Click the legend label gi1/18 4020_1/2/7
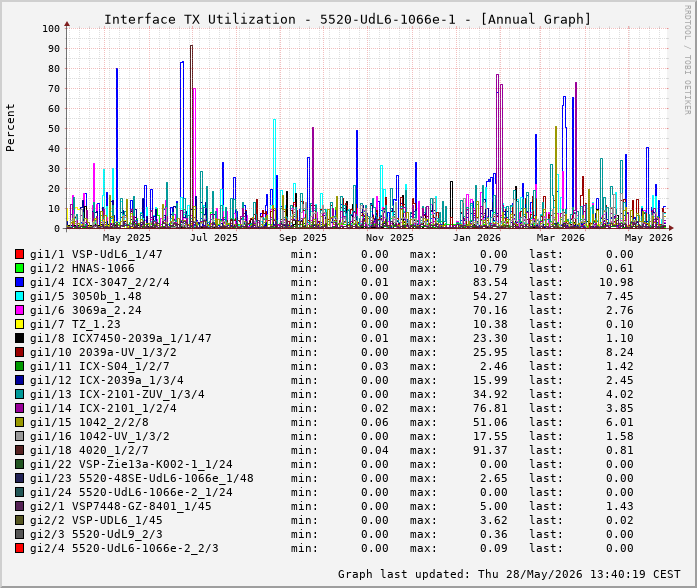The image size is (697, 588). [89, 450]
